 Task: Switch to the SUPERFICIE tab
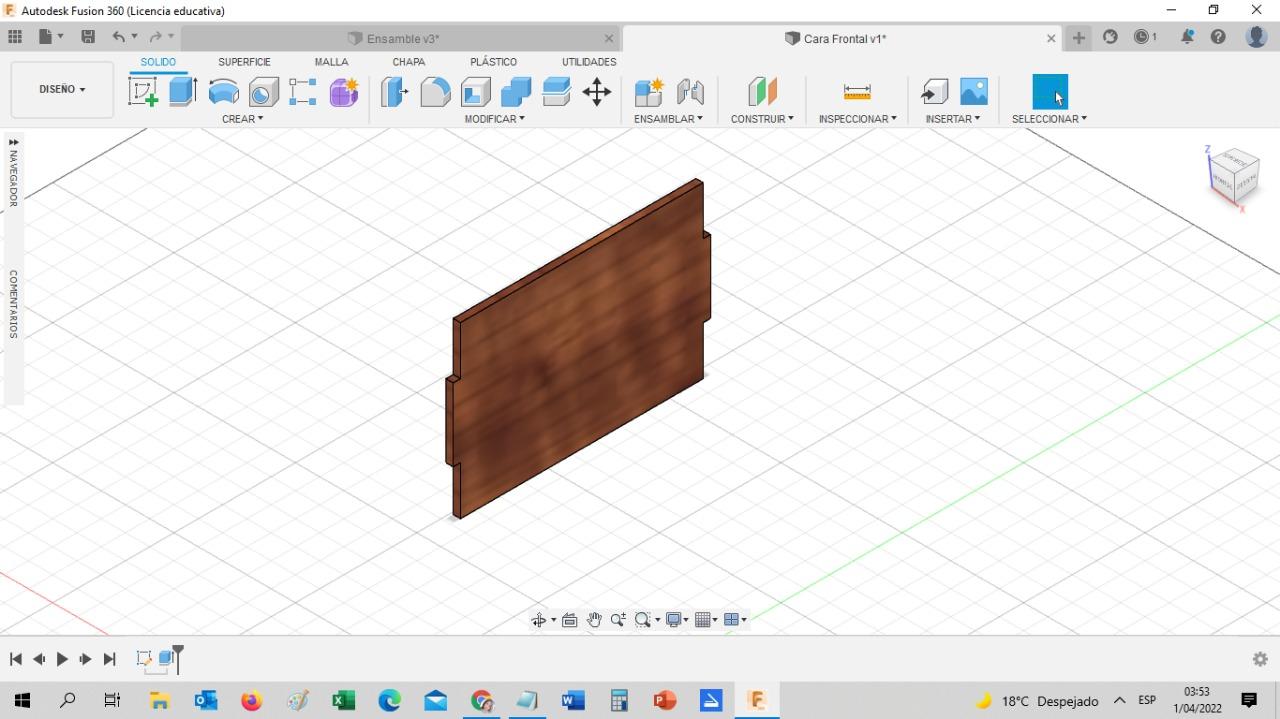244,62
